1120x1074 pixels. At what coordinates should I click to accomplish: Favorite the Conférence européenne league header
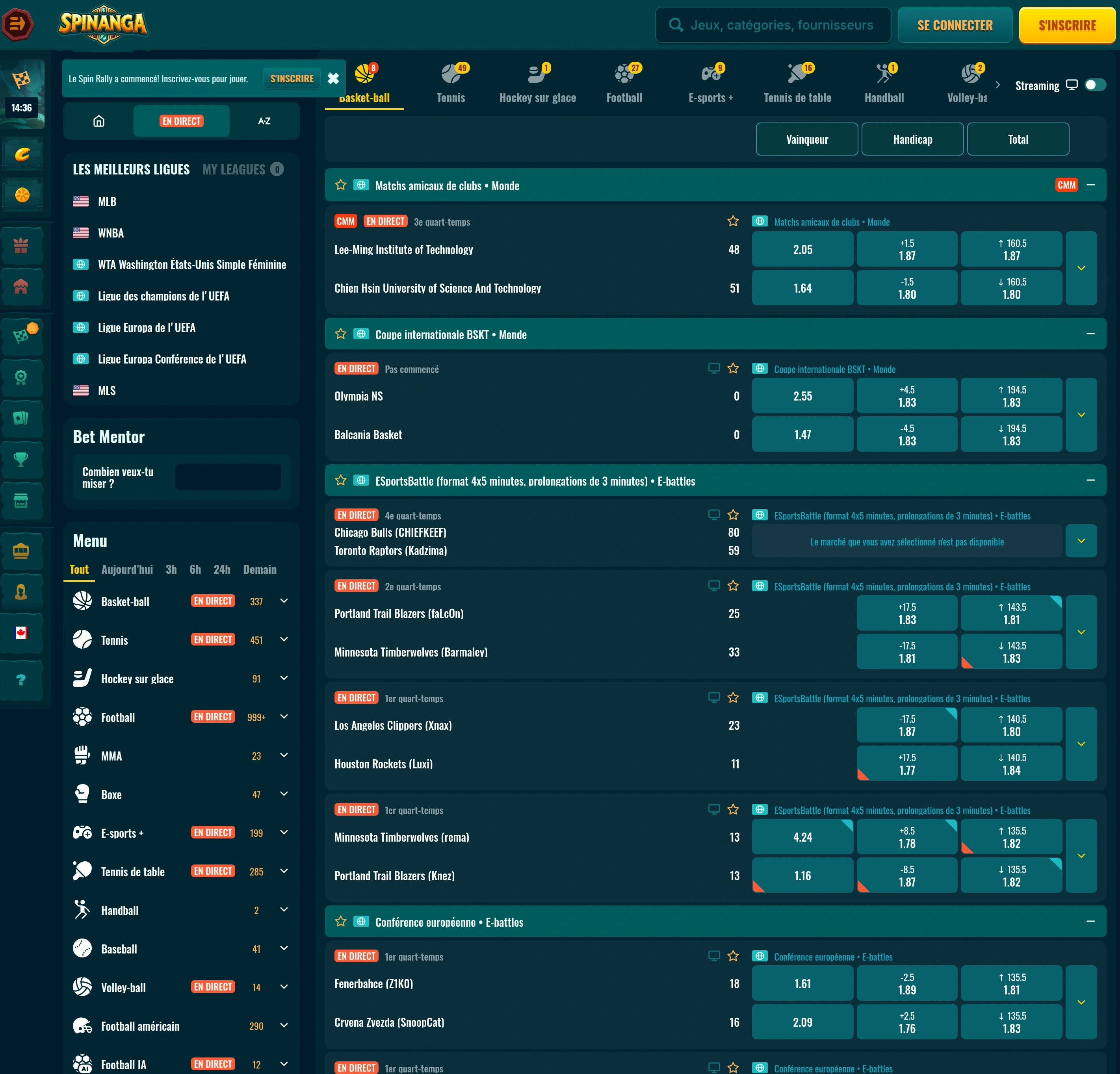click(x=341, y=922)
